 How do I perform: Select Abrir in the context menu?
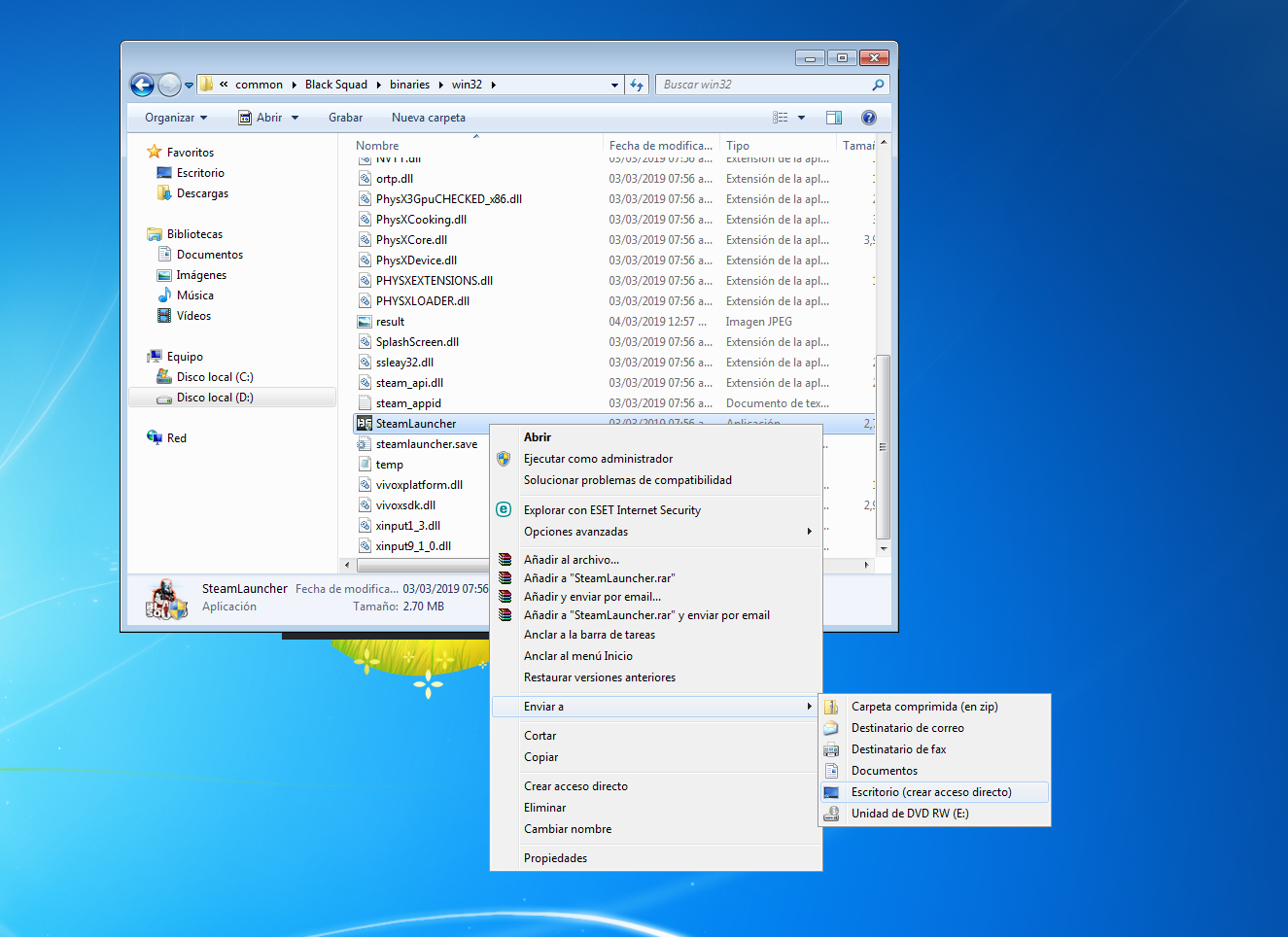pos(538,437)
